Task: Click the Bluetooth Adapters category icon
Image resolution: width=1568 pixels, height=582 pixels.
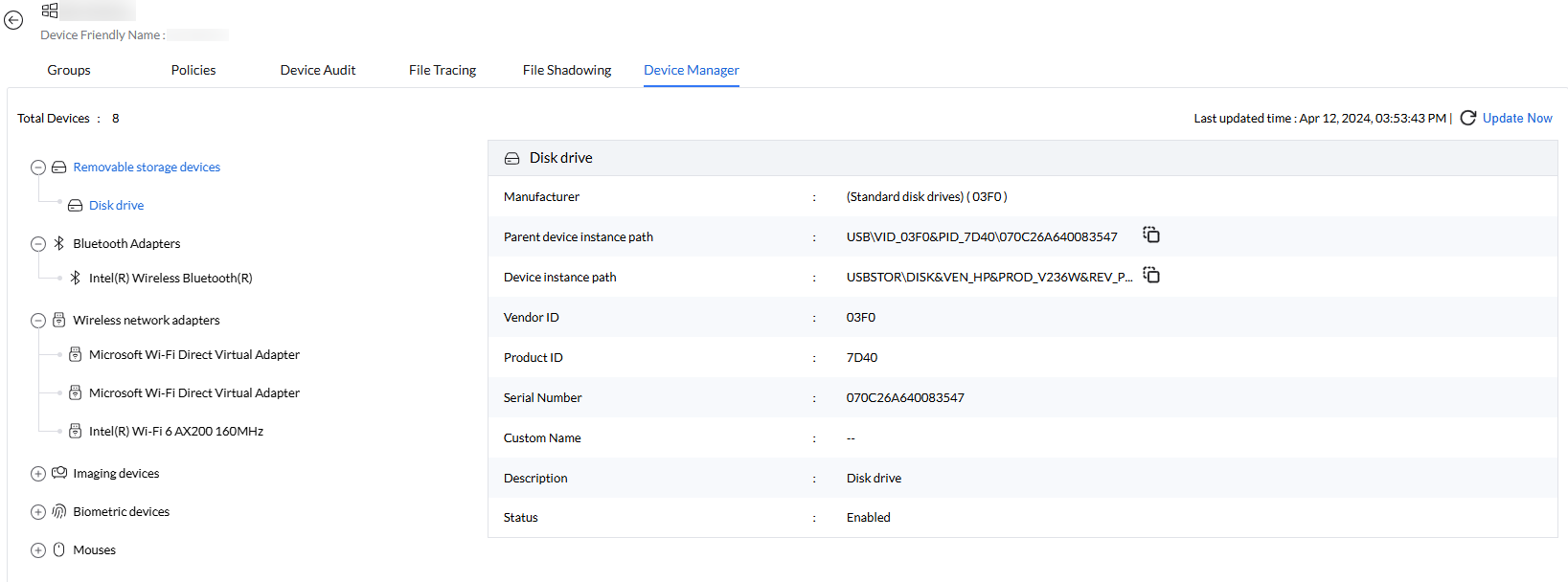Action: pos(59,243)
